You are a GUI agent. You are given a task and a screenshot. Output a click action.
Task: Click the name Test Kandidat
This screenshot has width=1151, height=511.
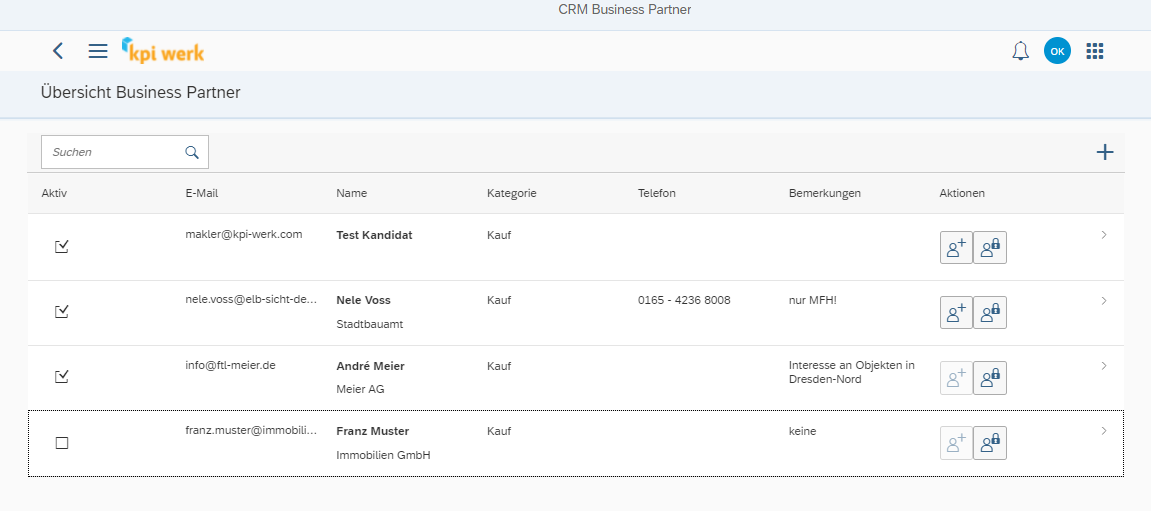(x=374, y=235)
